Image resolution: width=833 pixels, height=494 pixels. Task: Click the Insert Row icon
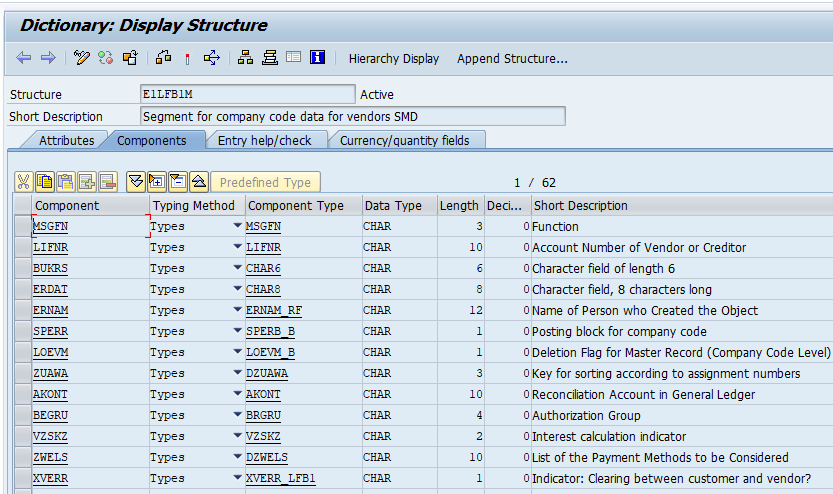(87, 182)
